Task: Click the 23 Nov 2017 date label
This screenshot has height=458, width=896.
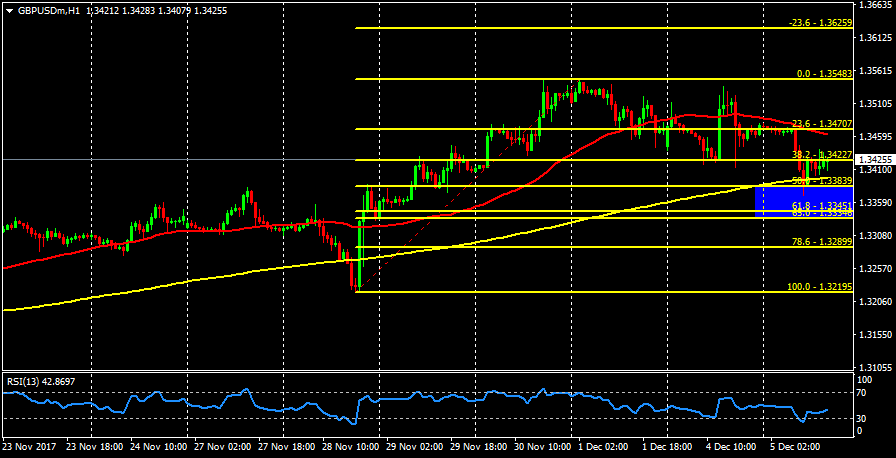Action: click(29, 447)
